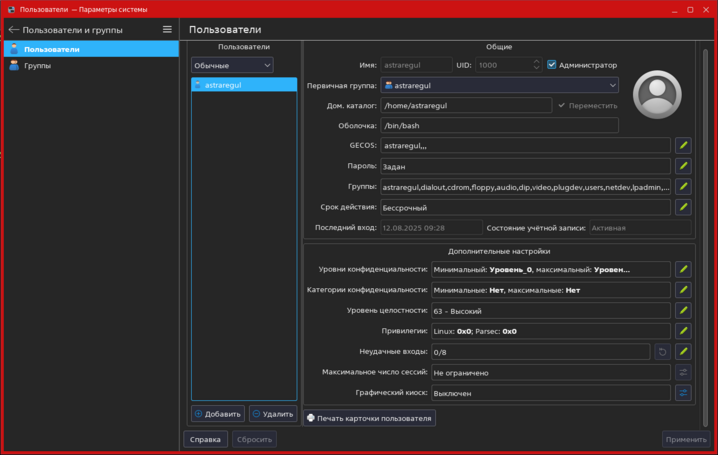Click the UID spinner arrows
The width and height of the screenshot is (718, 455).
(x=535, y=65)
